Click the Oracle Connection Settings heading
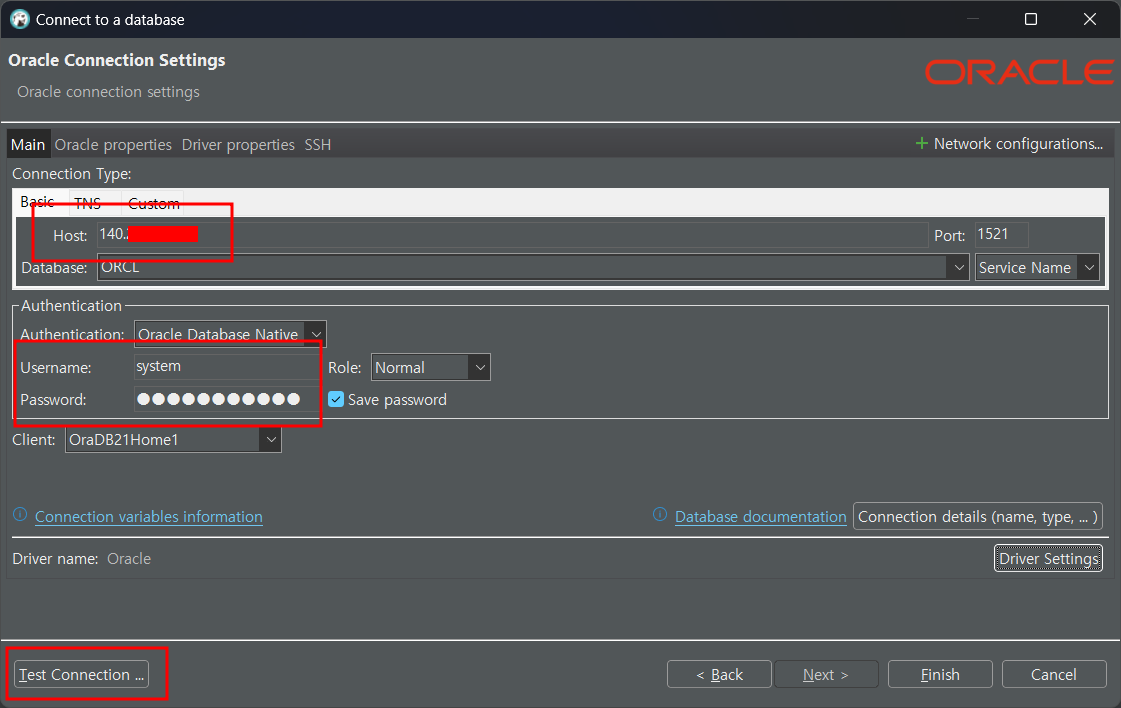 (117, 60)
